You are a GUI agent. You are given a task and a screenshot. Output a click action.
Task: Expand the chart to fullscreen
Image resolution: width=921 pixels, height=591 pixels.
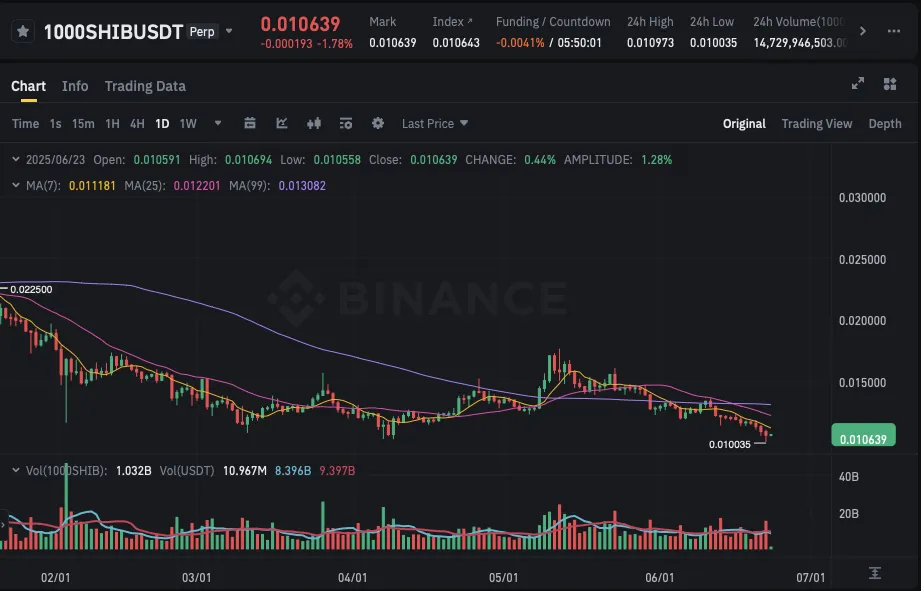pos(857,84)
